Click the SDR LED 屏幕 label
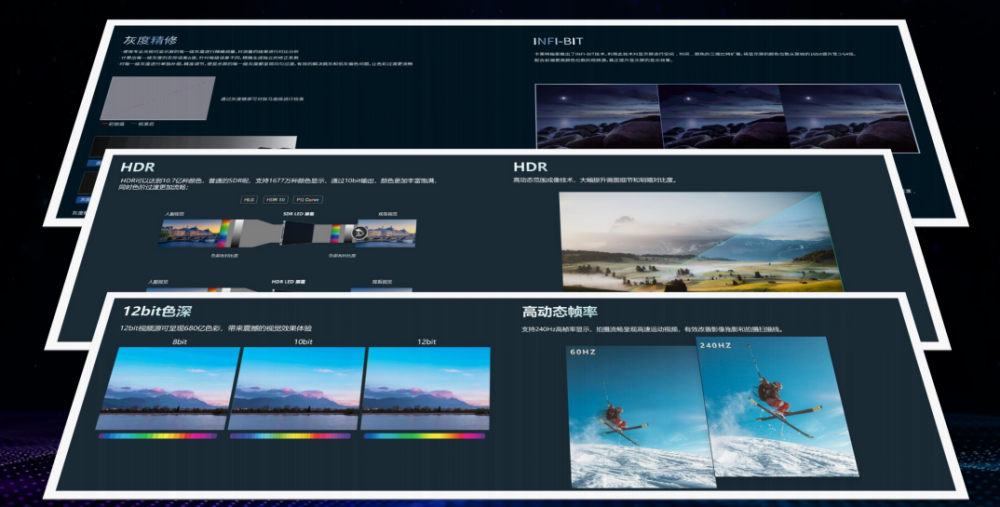The height and width of the screenshot is (507, 1000). pyautogui.click(x=299, y=214)
